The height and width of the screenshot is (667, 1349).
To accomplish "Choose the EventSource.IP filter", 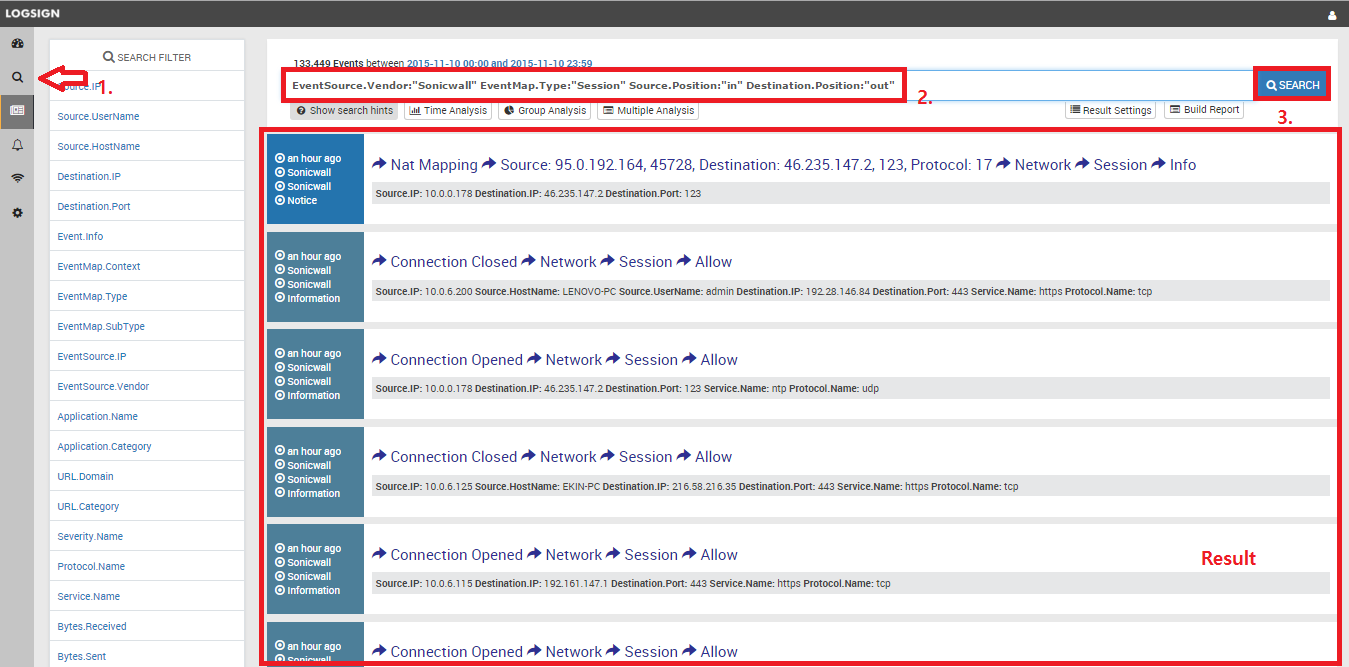I will point(91,356).
